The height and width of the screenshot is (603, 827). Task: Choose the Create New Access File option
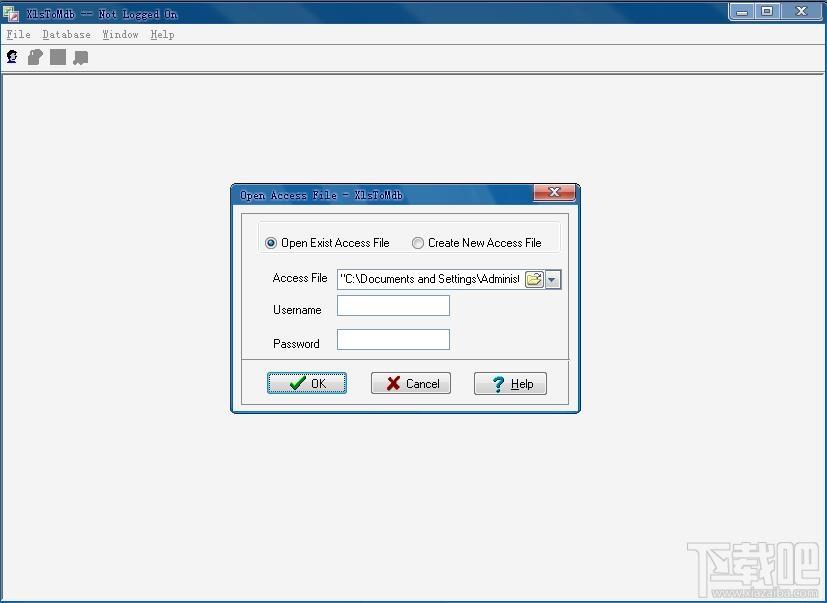point(477,243)
